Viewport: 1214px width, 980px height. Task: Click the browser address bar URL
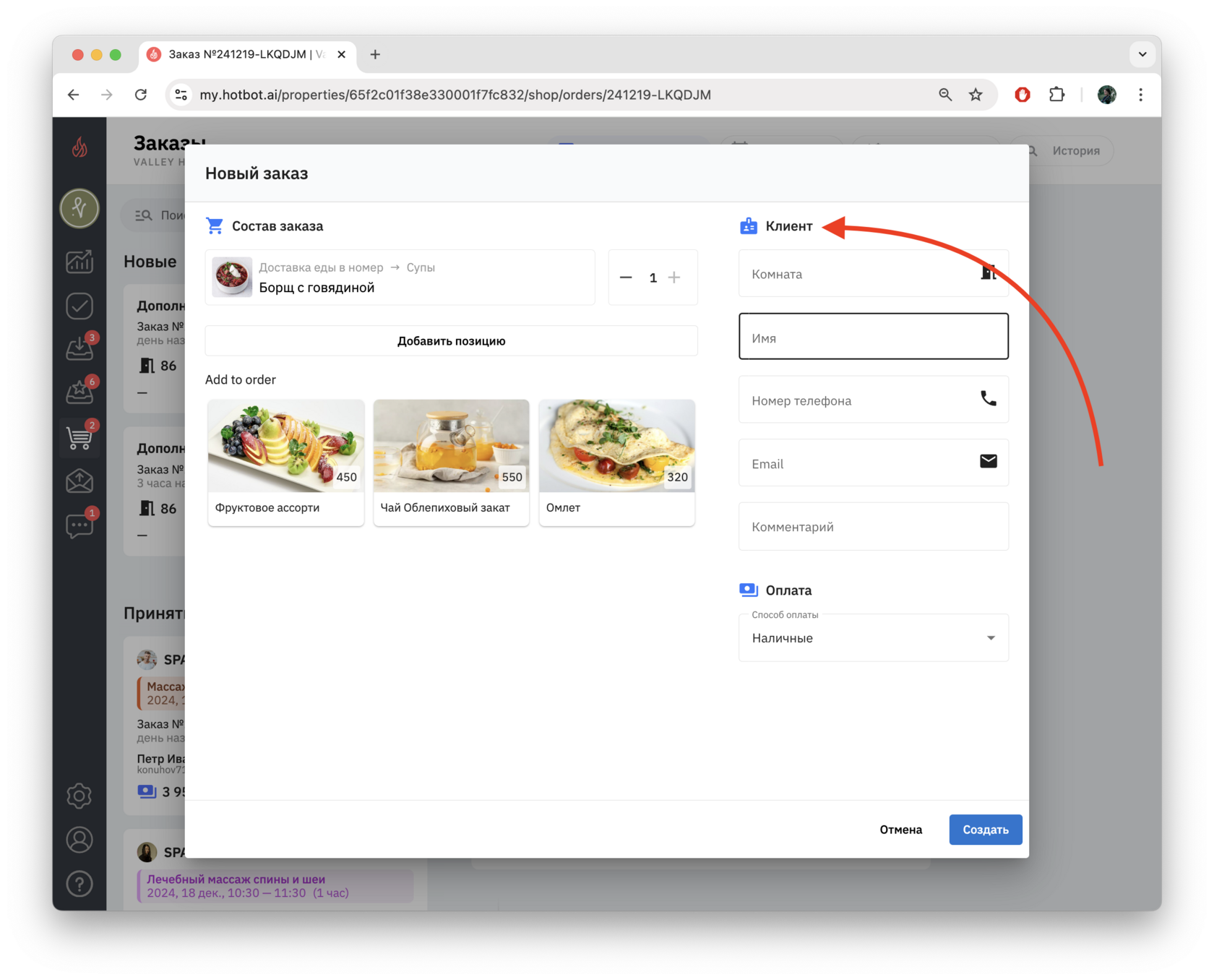(x=455, y=95)
